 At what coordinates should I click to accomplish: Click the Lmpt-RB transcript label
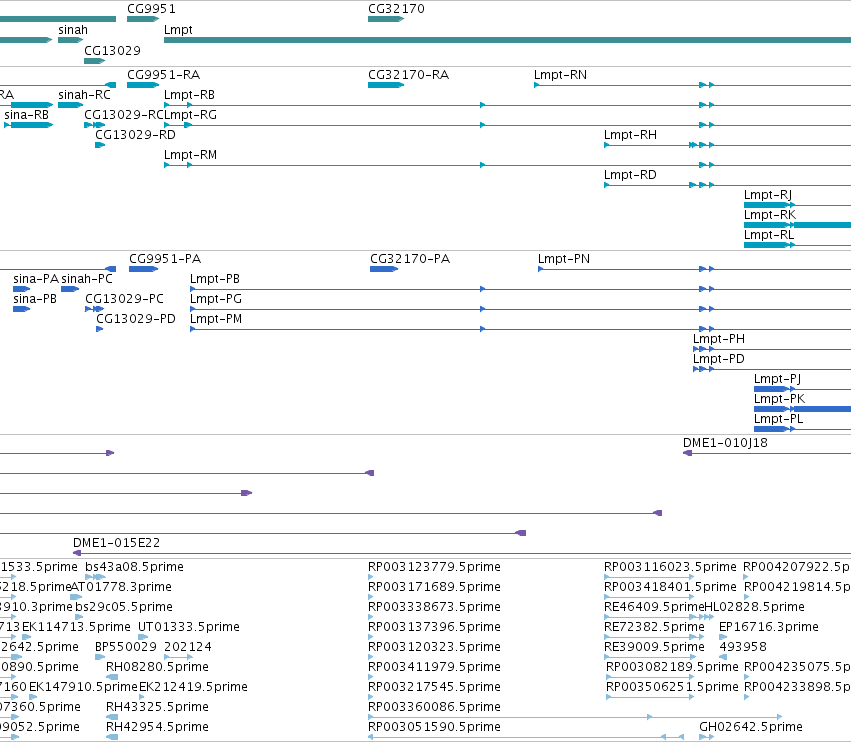189,94
